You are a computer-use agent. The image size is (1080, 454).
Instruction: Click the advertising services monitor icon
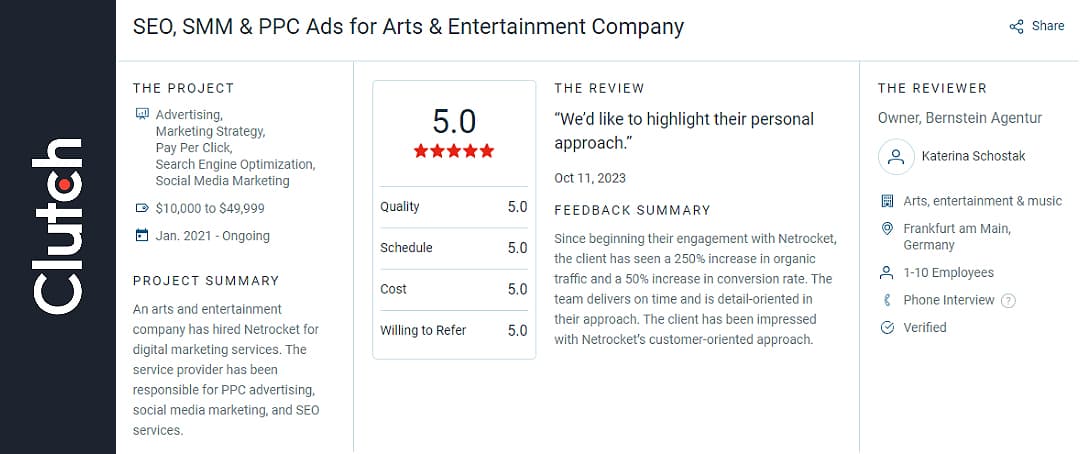[x=142, y=114]
